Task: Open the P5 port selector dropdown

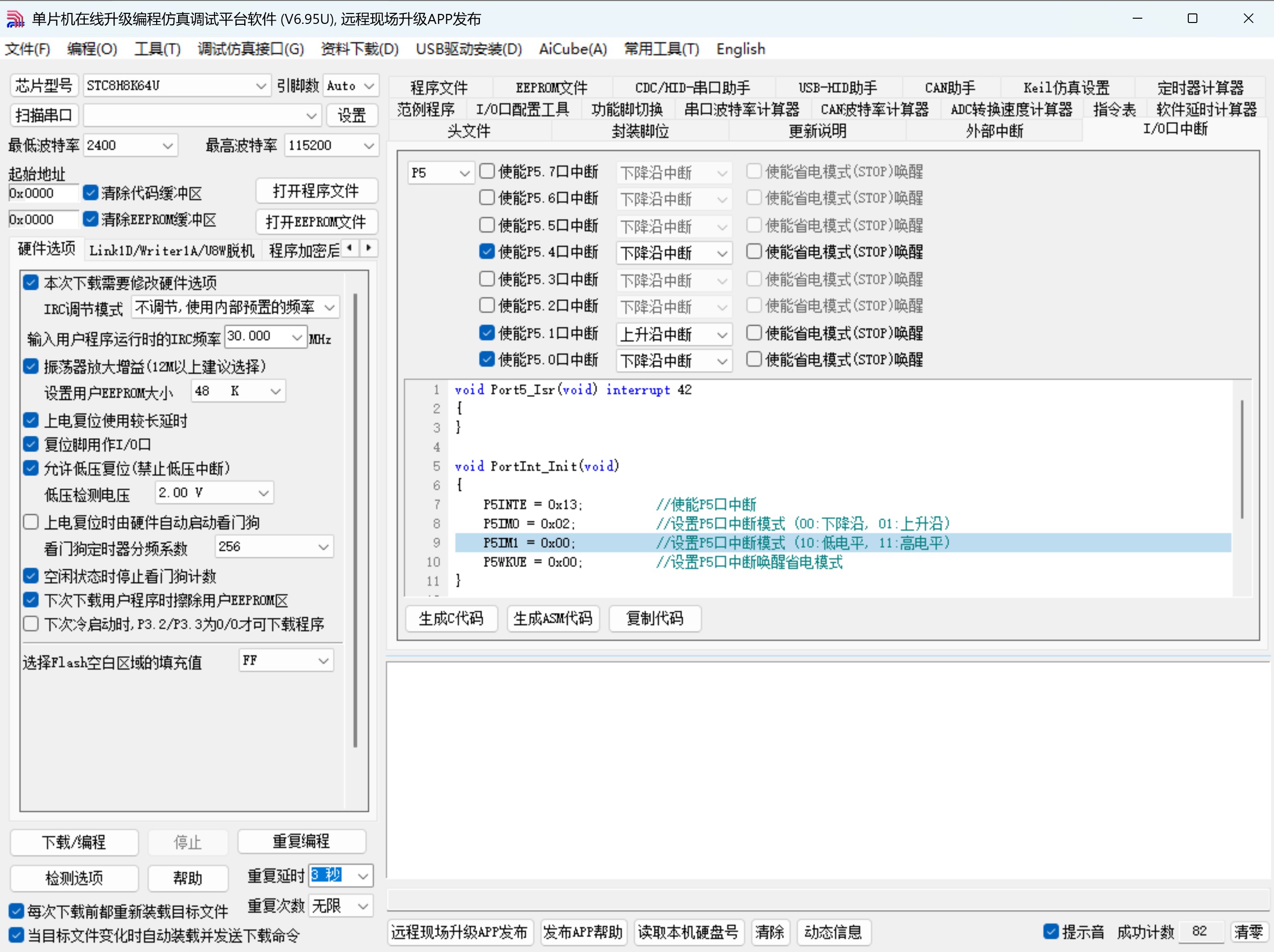Action: (441, 173)
